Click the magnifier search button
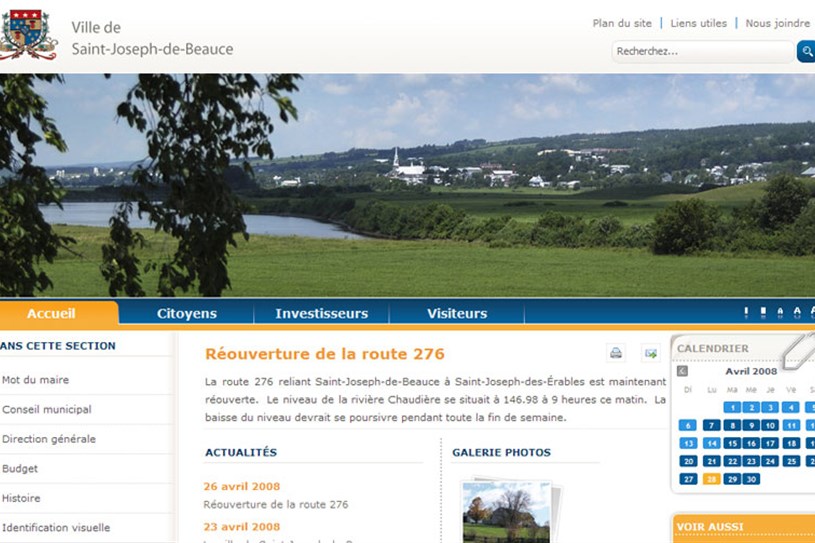This screenshot has width=815, height=543. point(806,51)
